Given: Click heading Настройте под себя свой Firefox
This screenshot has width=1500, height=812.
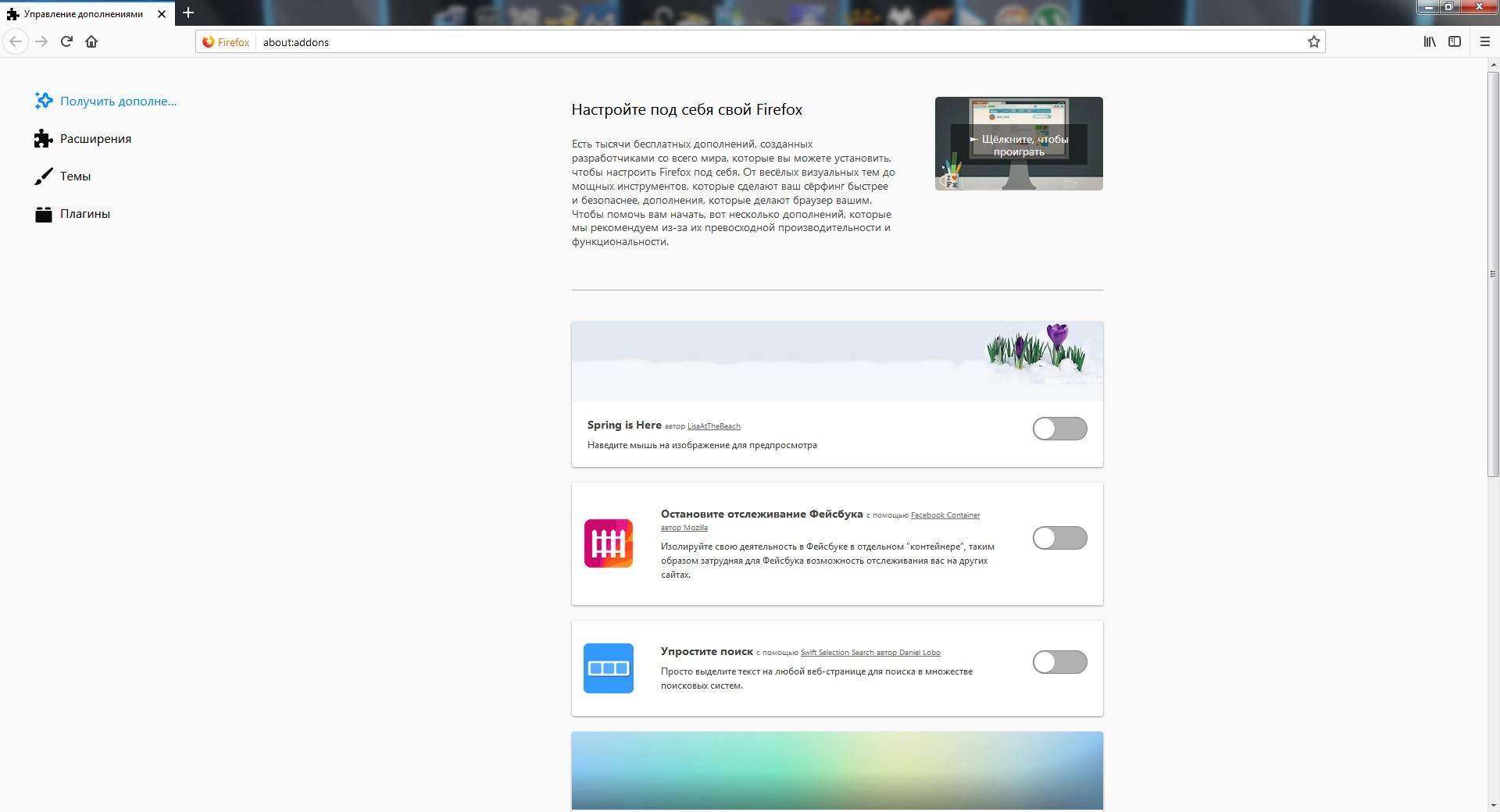Looking at the screenshot, I should [687, 109].
